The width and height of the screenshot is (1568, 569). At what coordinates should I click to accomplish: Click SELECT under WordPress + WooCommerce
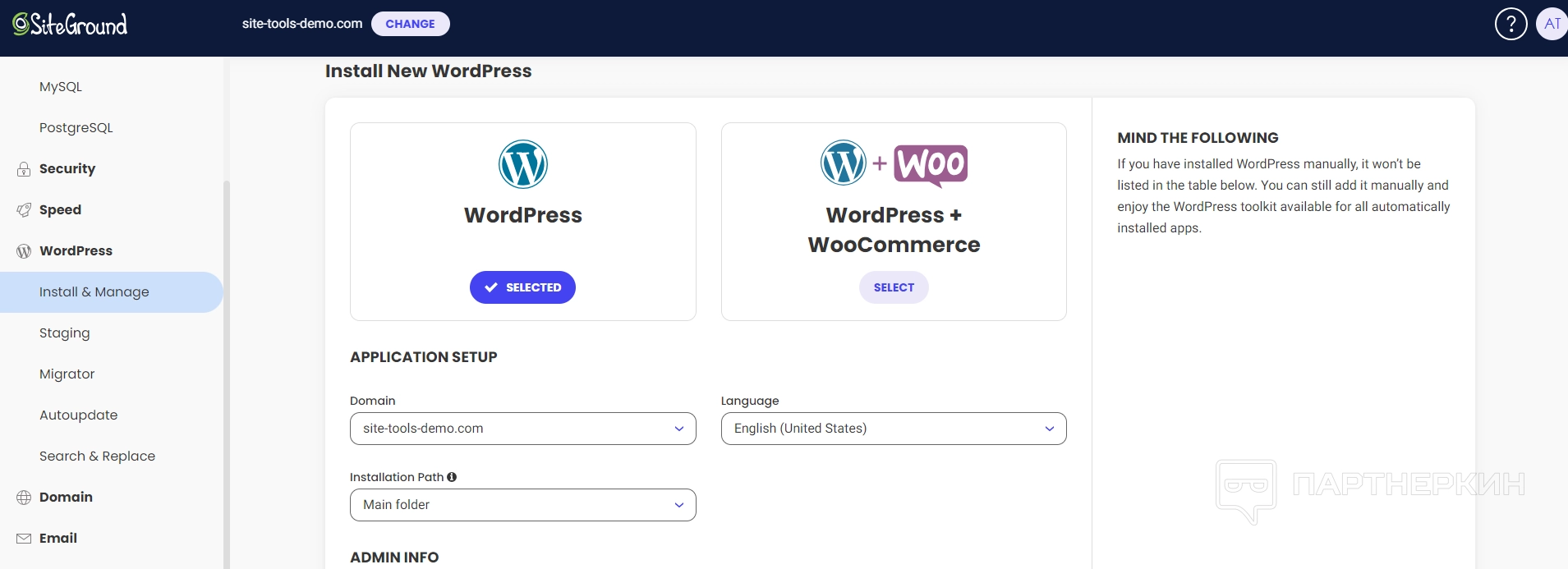(894, 287)
